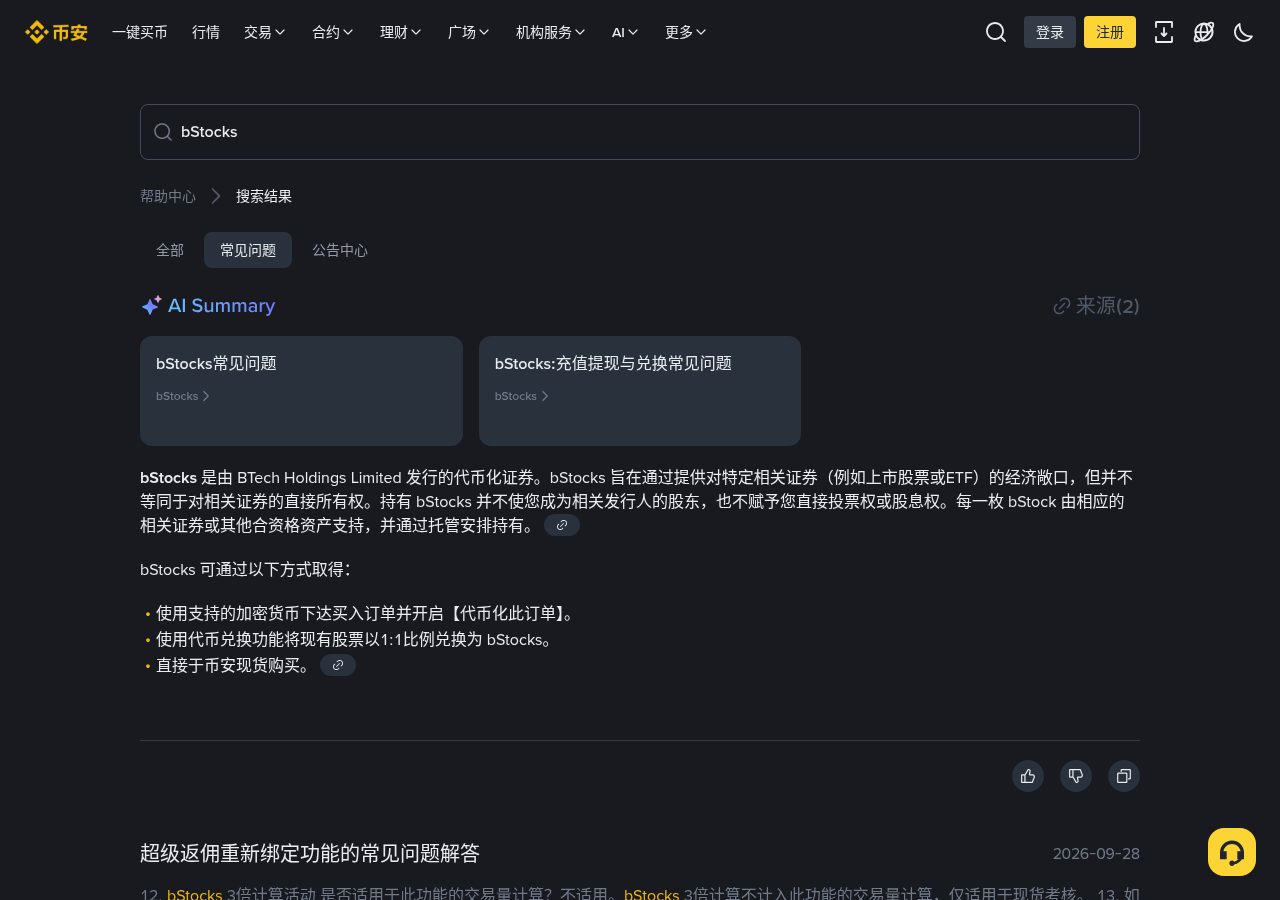Image resolution: width=1280 pixels, height=900 pixels.
Task: Switch to the 公告中心 tab
Action: 340,250
